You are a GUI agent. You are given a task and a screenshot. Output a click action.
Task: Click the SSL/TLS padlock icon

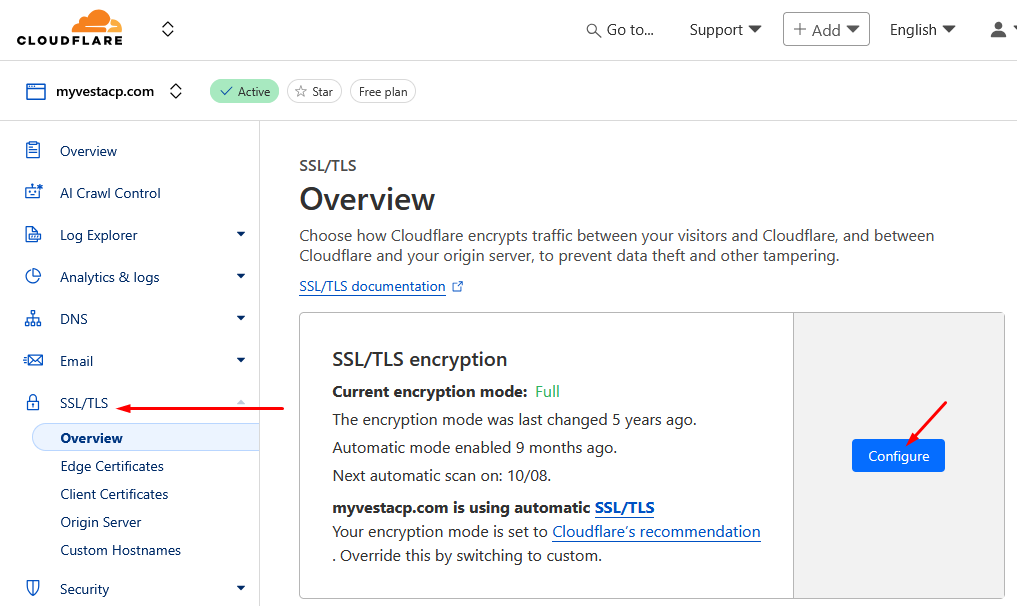pos(33,402)
